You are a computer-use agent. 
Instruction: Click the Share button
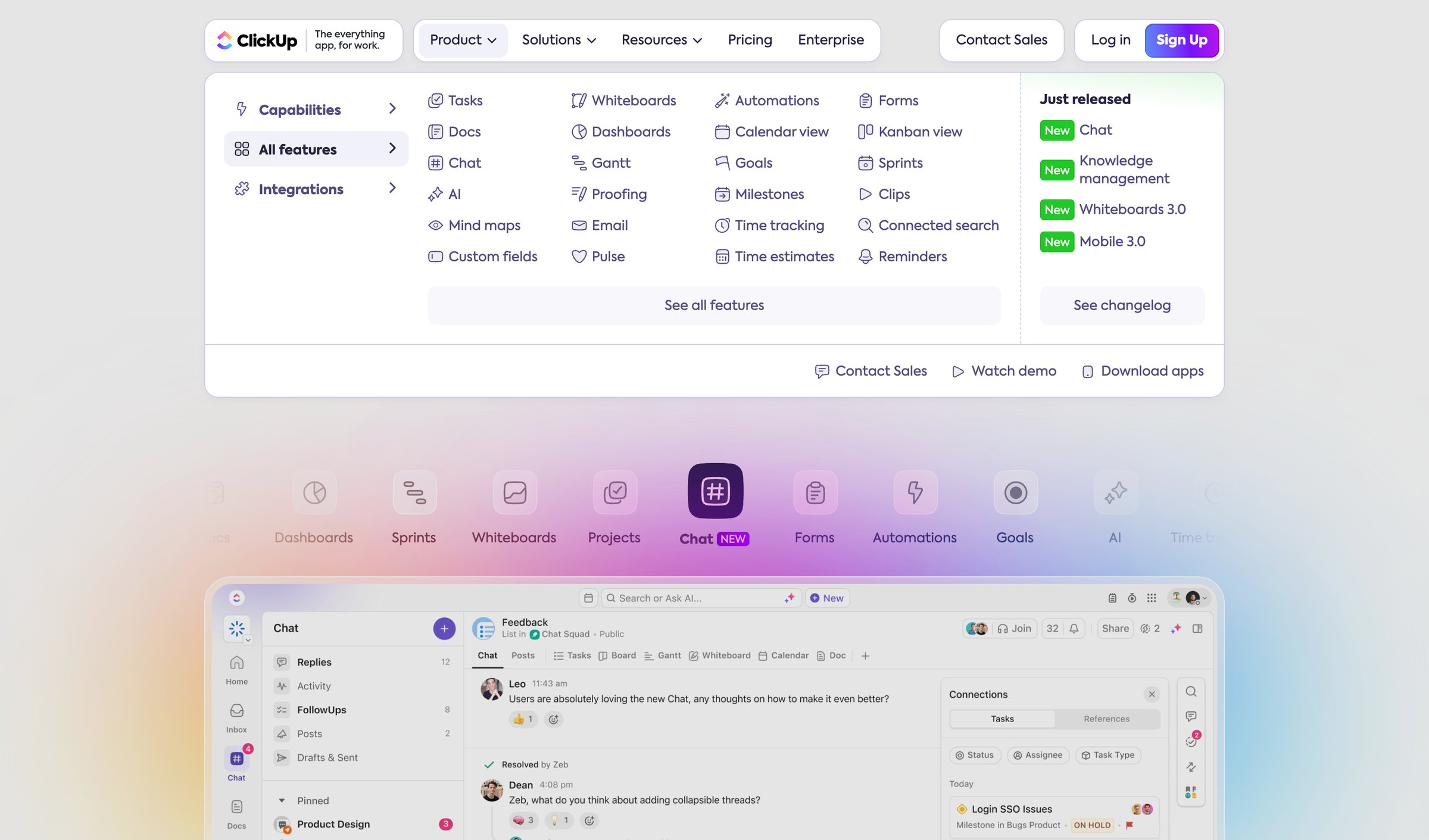tap(1115, 629)
